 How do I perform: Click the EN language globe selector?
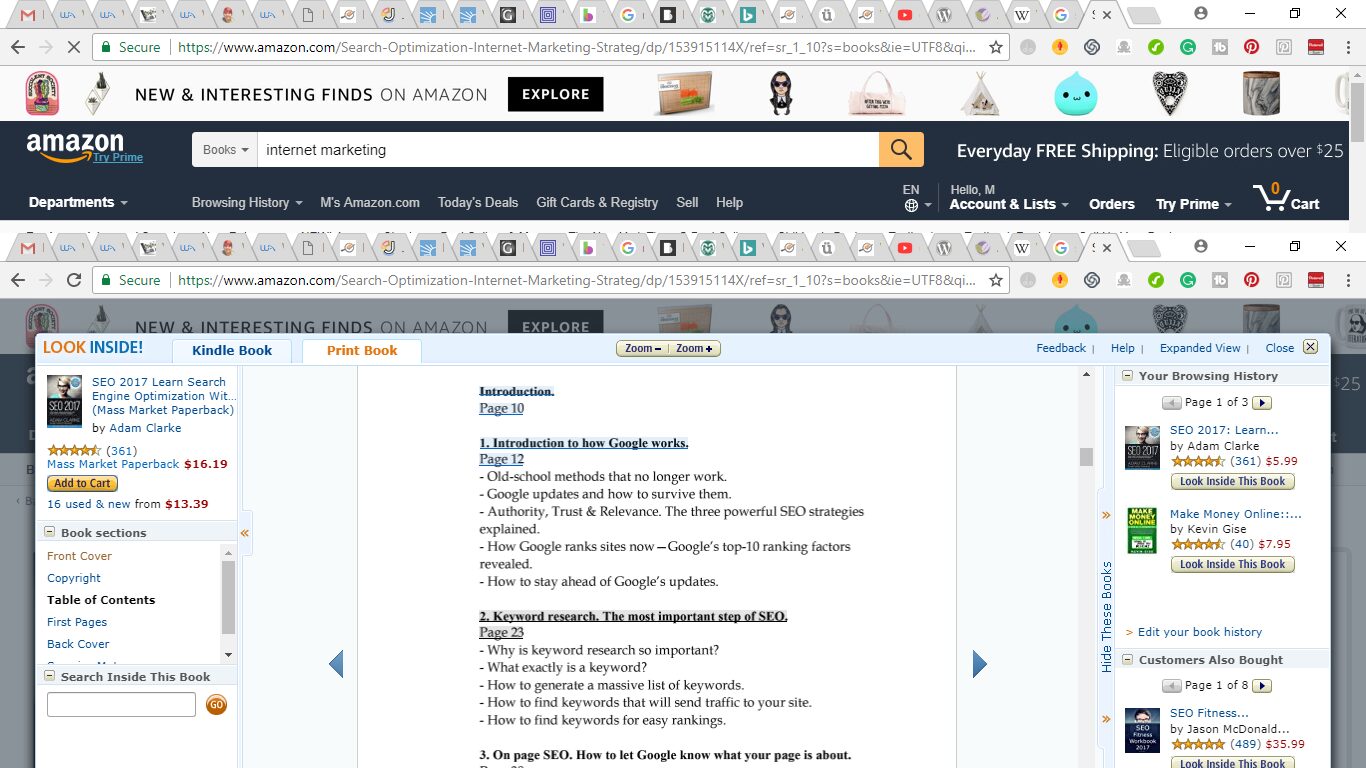(x=916, y=198)
